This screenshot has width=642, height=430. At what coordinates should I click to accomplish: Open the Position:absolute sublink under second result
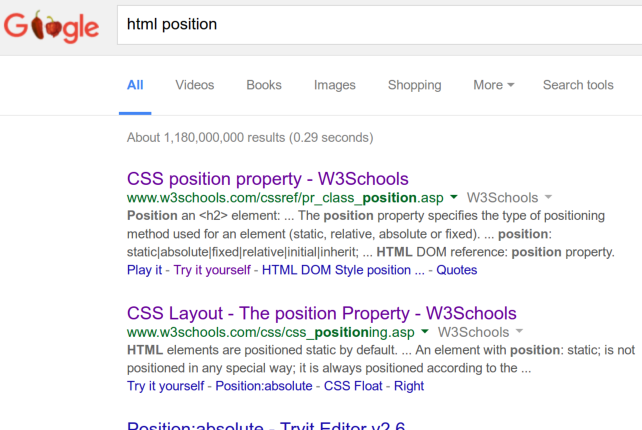click(x=264, y=386)
